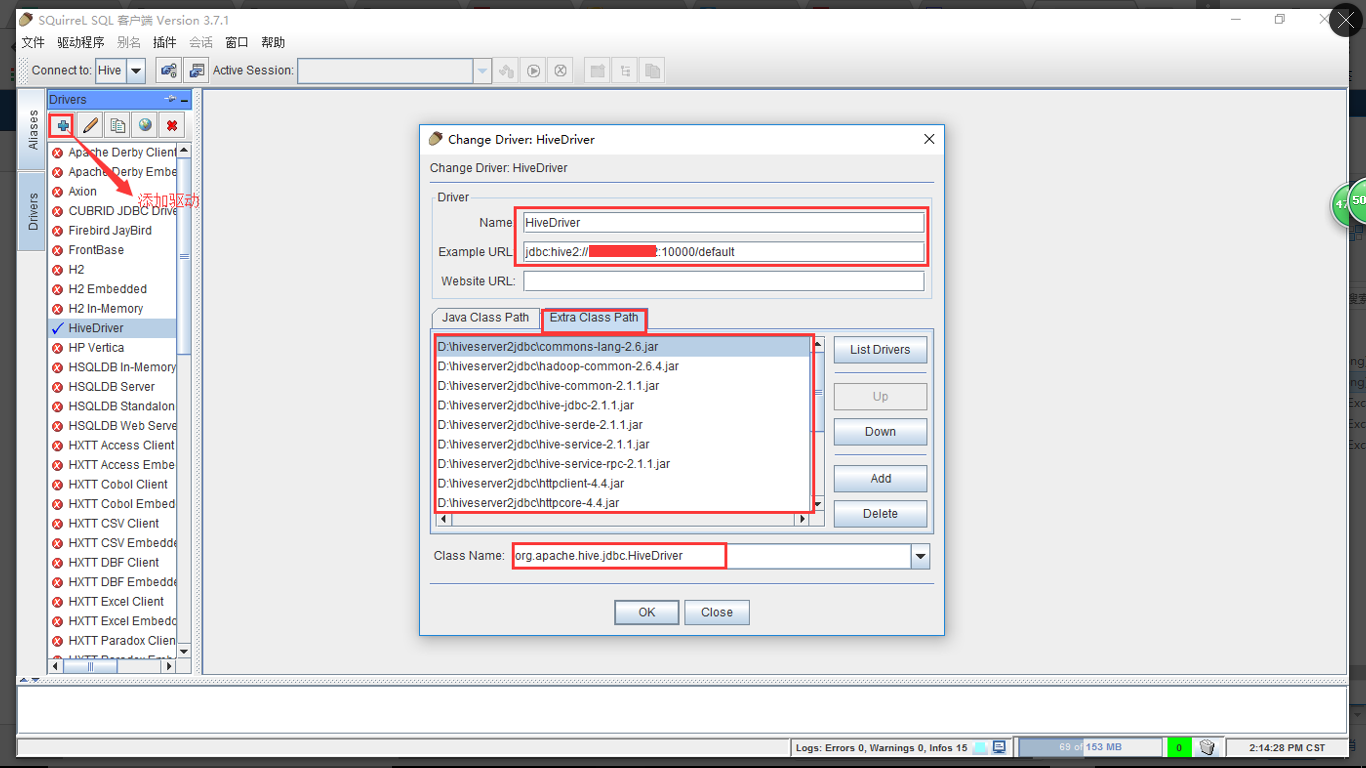1366x768 pixels.
Task: Click the Delete button for class path
Action: pos(880,514)
